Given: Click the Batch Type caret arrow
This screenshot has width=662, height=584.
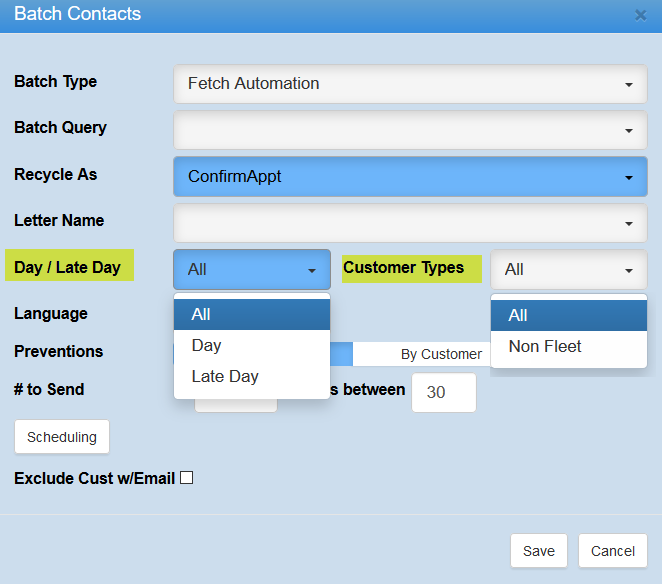Looking at the screenshot, I should click(629, 85).
